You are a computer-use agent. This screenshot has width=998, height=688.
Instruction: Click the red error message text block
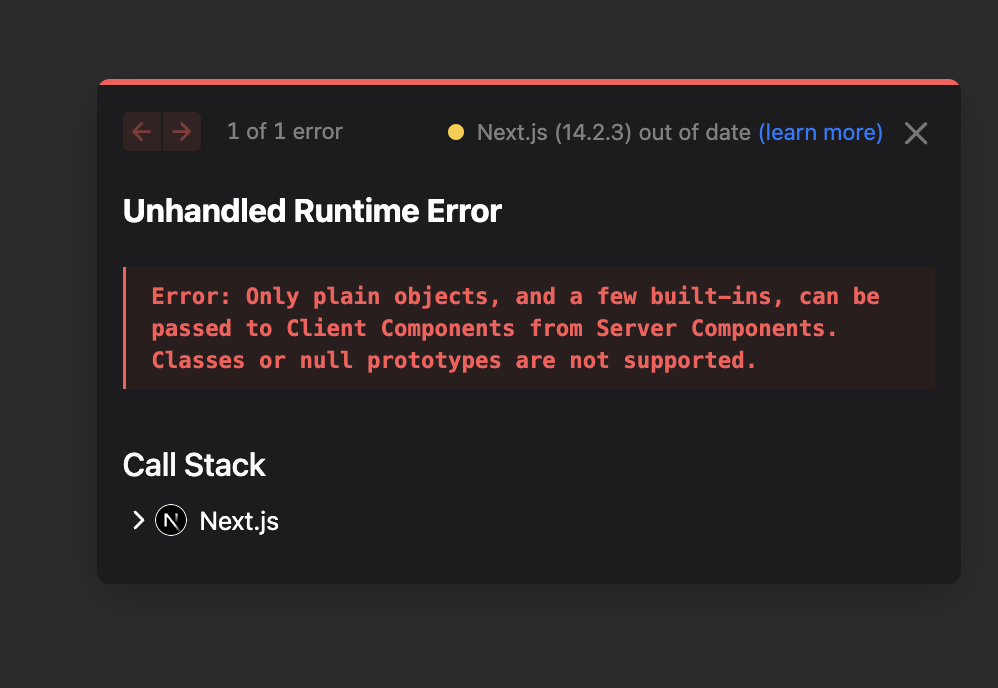(529, 328)
